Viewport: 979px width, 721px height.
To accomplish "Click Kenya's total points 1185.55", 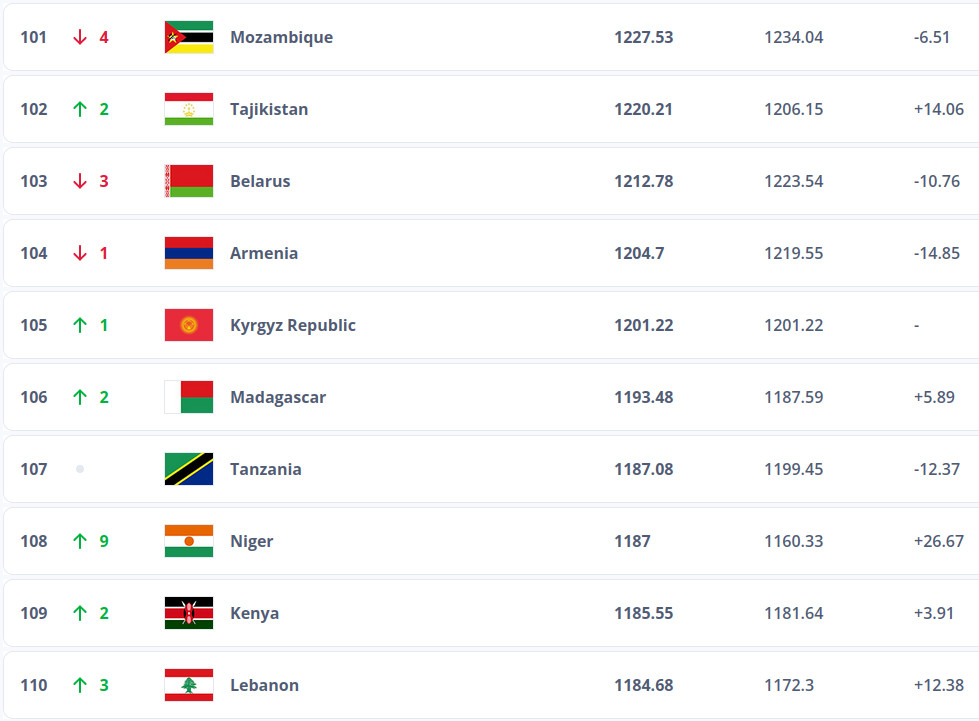I will click(643, 613).
